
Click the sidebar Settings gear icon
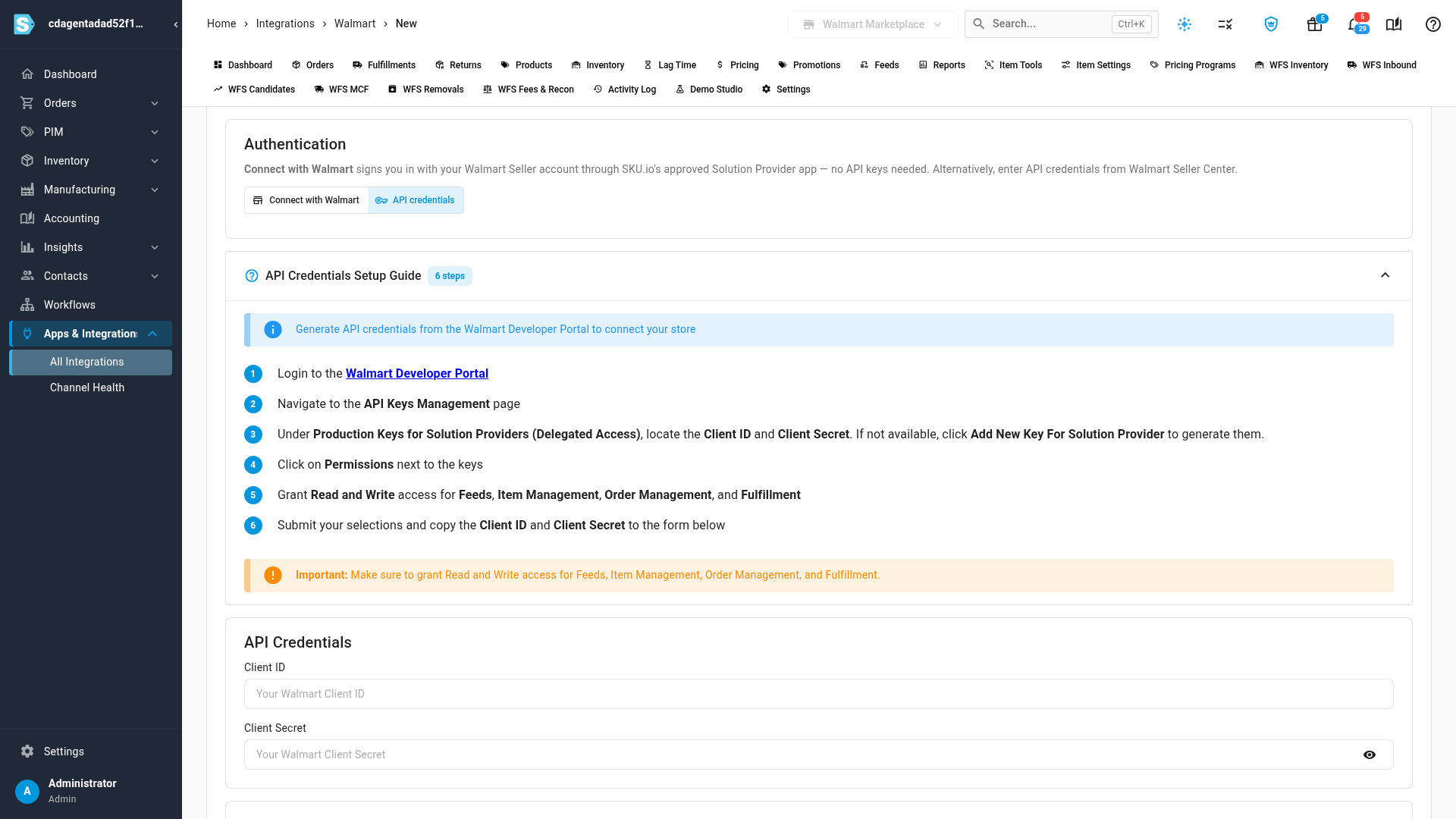click(27, 752)
